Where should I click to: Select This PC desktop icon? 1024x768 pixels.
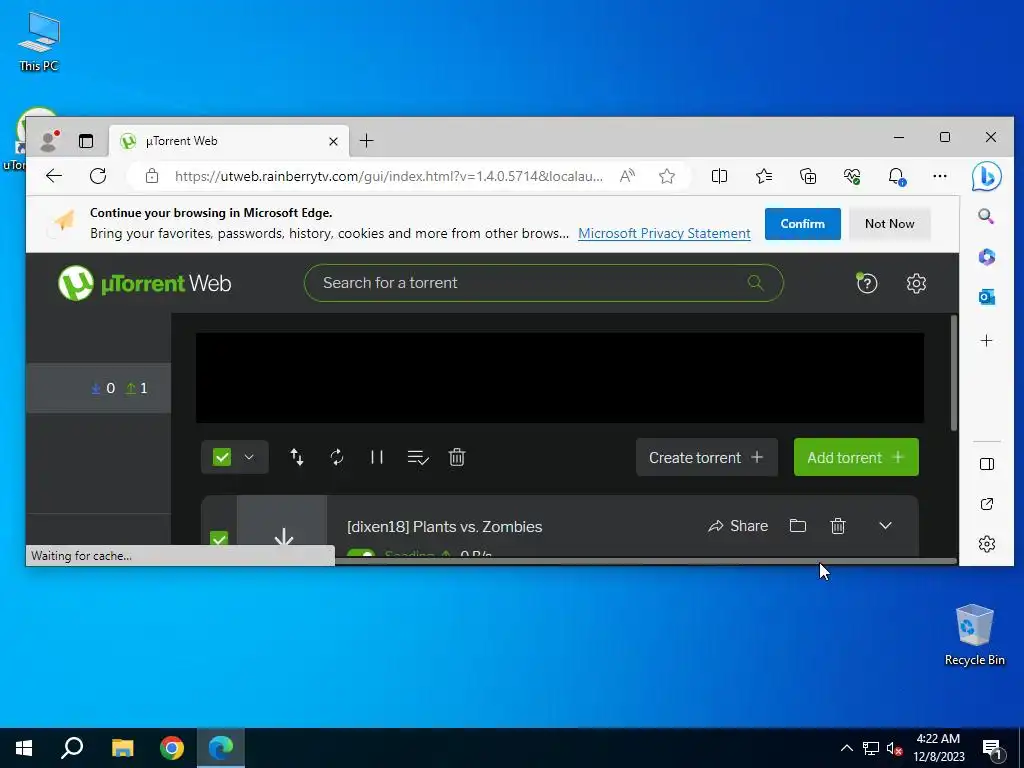point(39,40)
